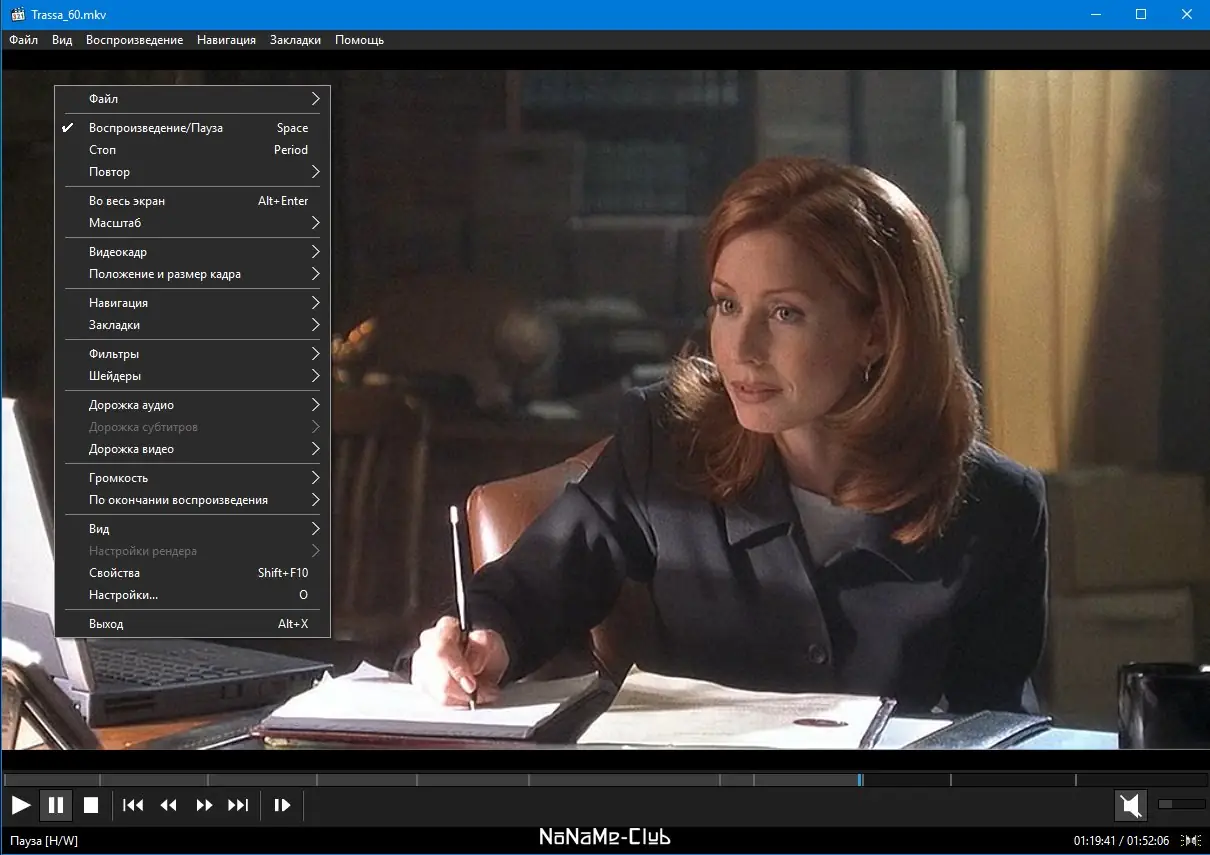Open the Закладки menu in the menu bar

coord(295,40)
